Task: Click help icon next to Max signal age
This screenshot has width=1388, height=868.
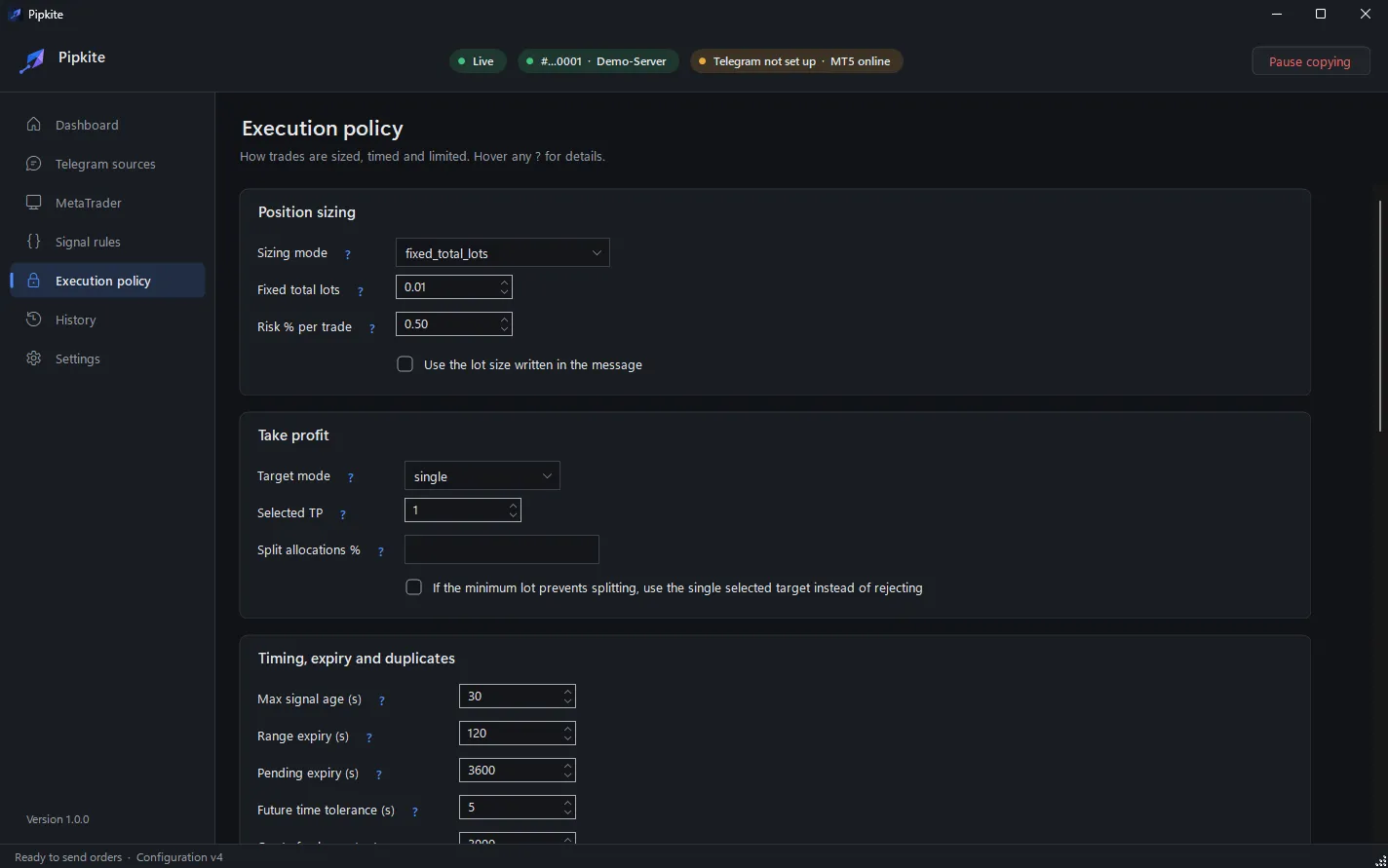Action: (382, 700)
